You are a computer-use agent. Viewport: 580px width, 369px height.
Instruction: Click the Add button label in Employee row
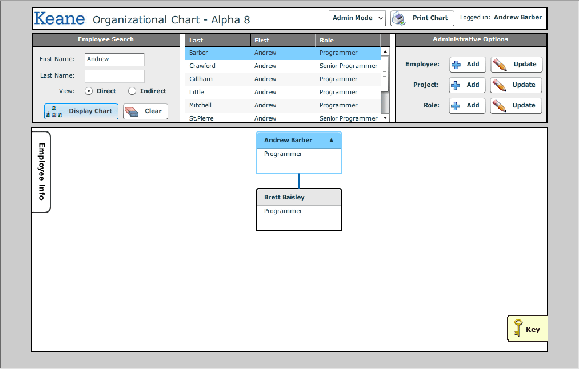pyautogui.click(x=473, y=64)
